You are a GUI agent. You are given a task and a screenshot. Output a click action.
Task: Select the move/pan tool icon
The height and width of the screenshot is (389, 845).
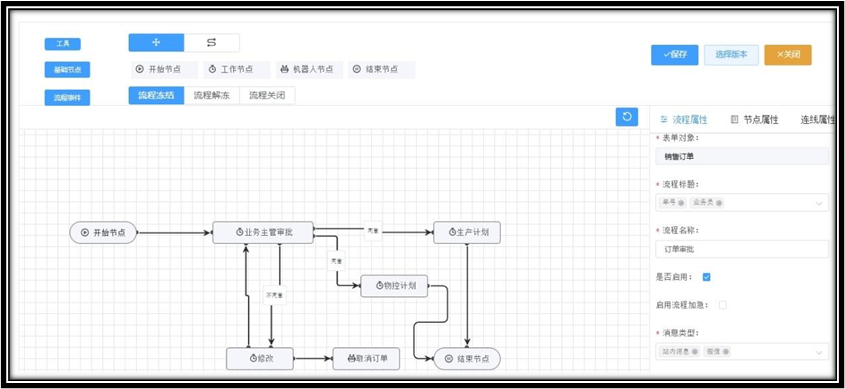point(156,43)
